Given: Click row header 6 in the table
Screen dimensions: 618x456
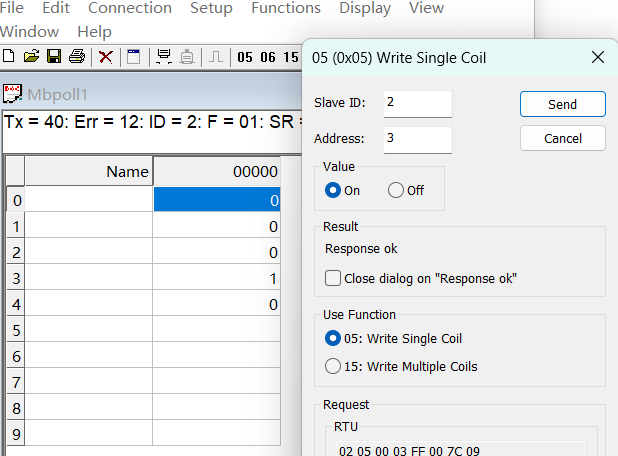Looking at the screenshot, I should (x=16, y=356).
